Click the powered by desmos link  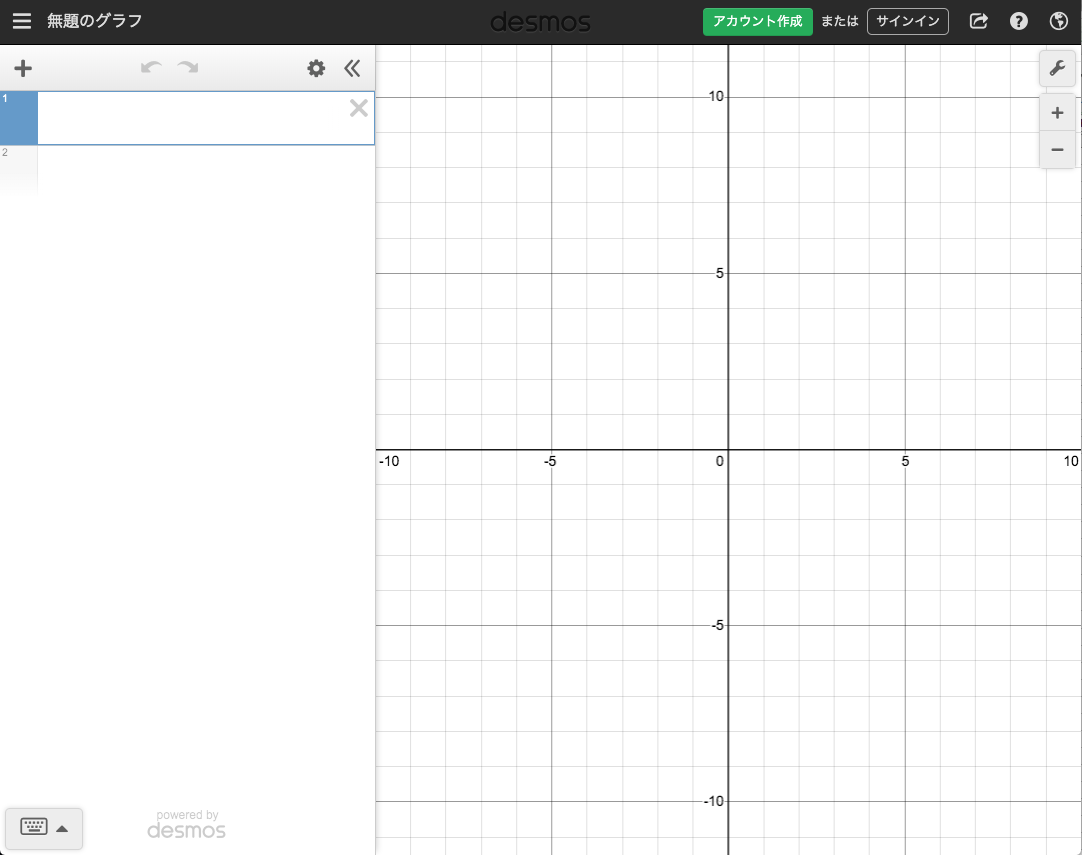186,825
